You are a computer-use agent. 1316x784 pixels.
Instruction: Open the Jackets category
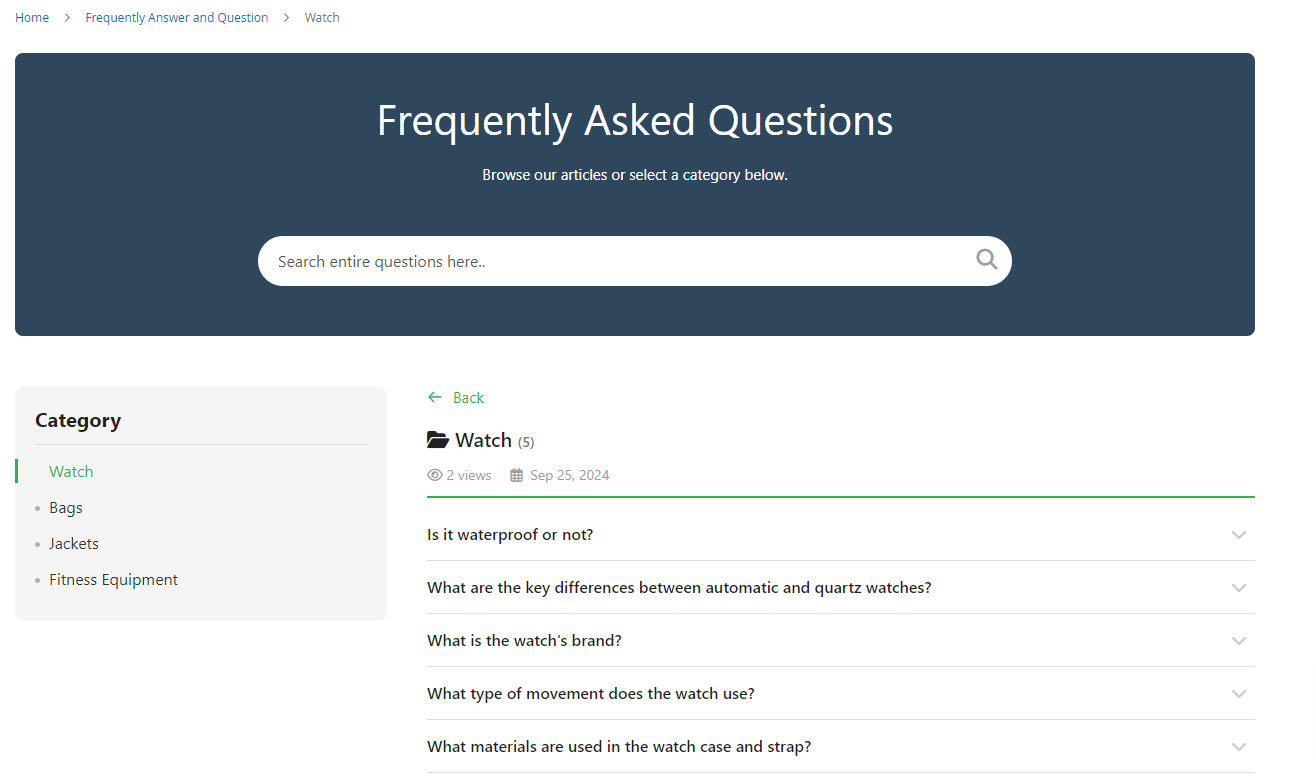point(74,543)
